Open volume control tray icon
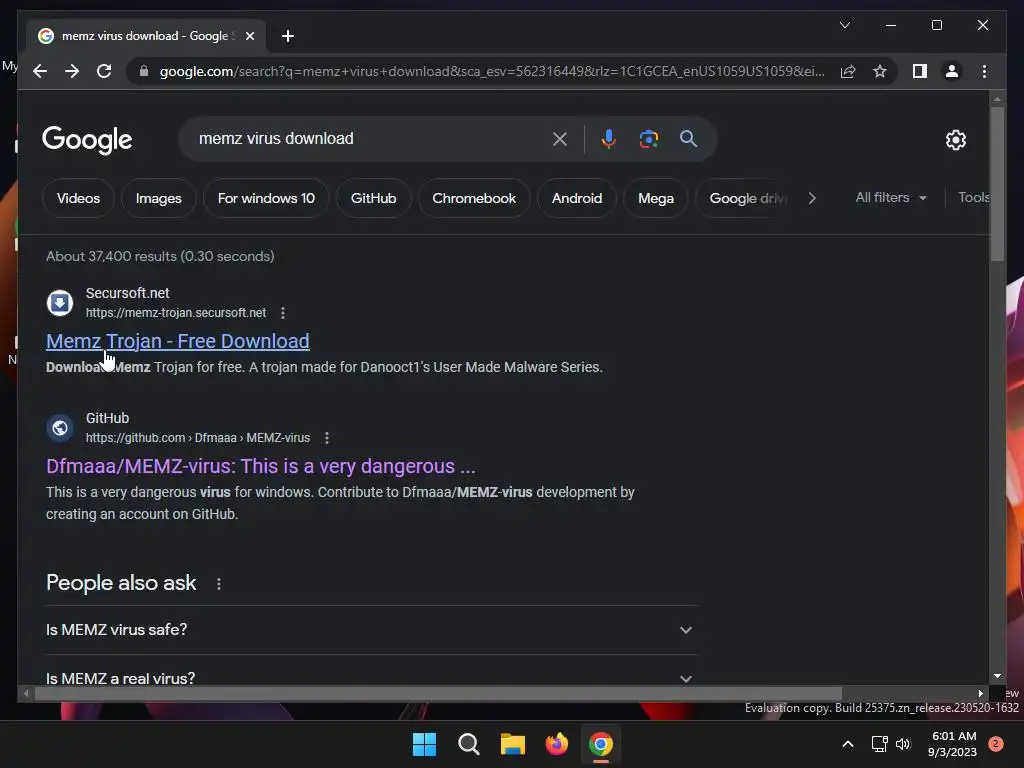Screen dimensions: 1024x768 click(x=903, y=744)
